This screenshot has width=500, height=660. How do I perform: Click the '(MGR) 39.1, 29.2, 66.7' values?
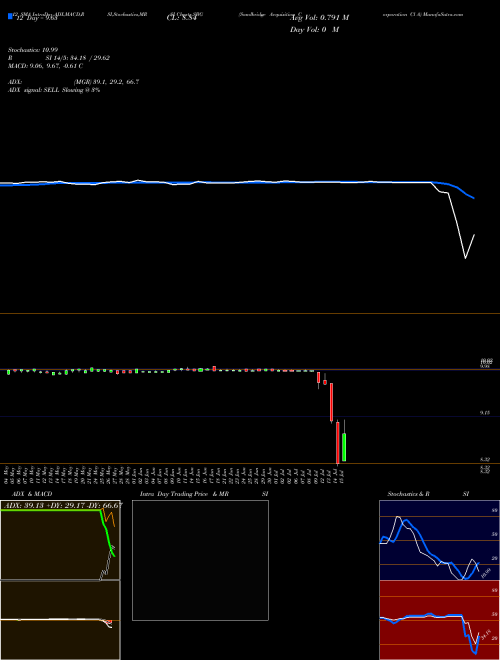point(106,82)
